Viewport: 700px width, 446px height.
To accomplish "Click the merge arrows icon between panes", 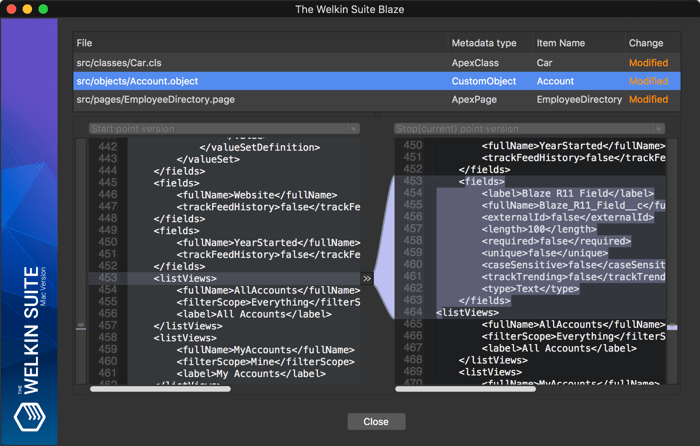I will coord(367,279).
